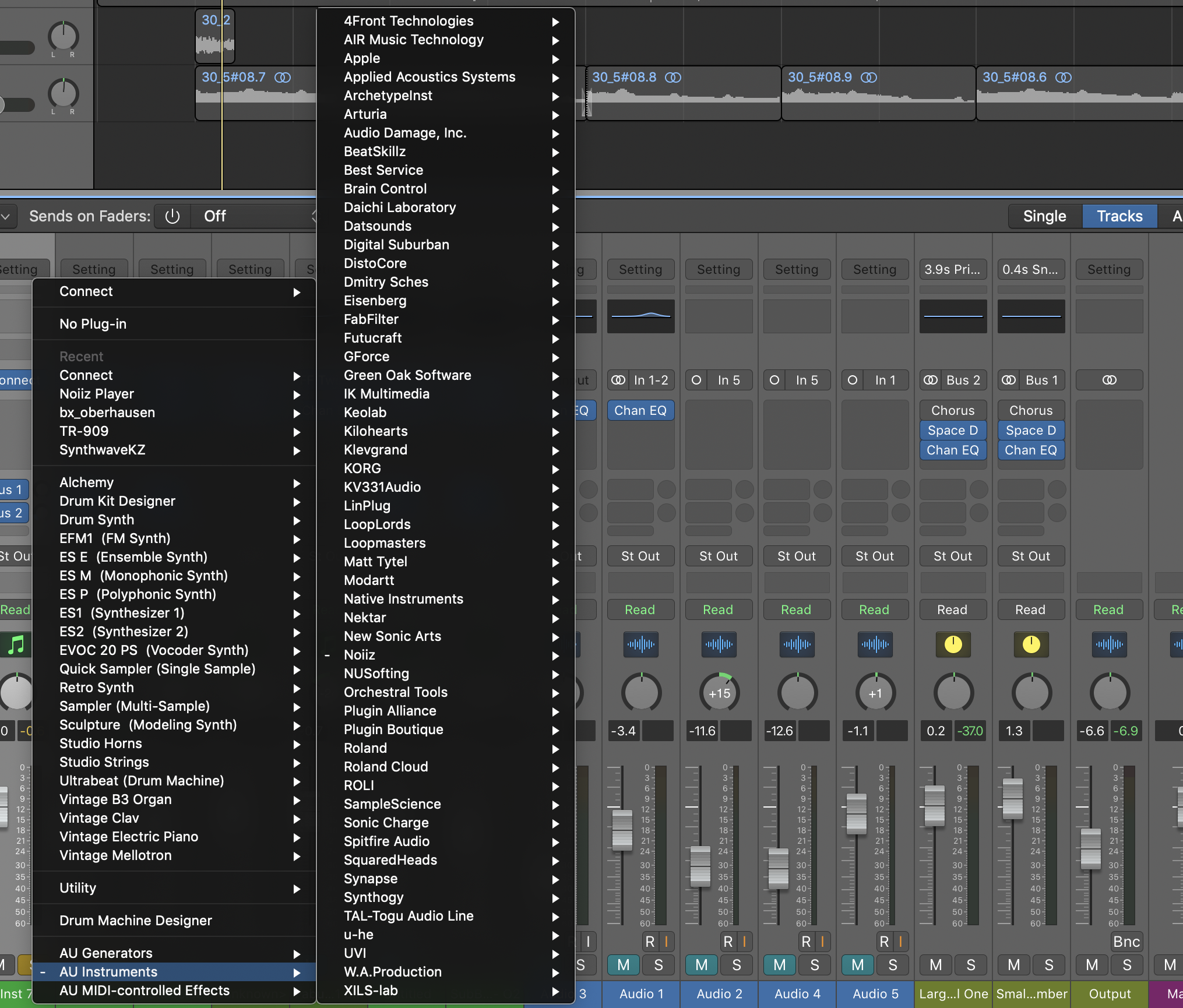Click the Audio 4 waveform track icon
The image size is (1183, 1008).
tap(797, 644)
